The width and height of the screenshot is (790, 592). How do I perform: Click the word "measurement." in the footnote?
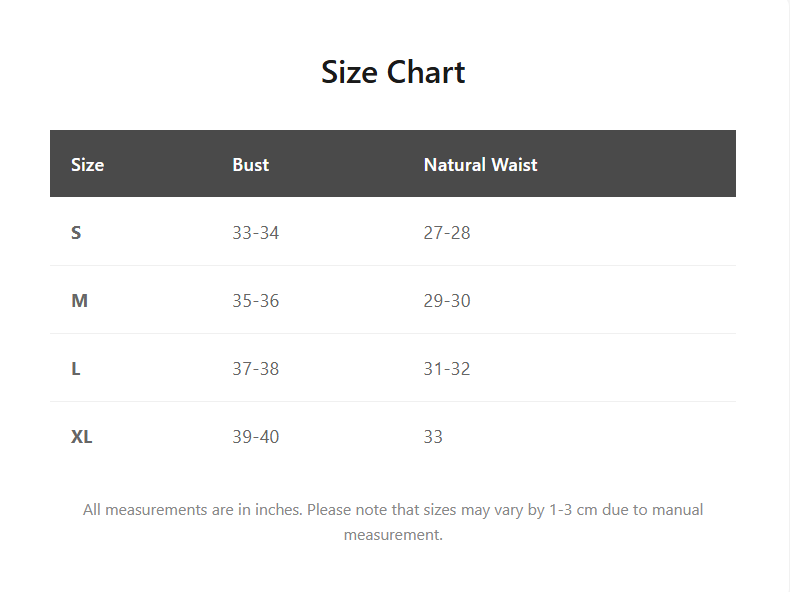coord(393,535)
